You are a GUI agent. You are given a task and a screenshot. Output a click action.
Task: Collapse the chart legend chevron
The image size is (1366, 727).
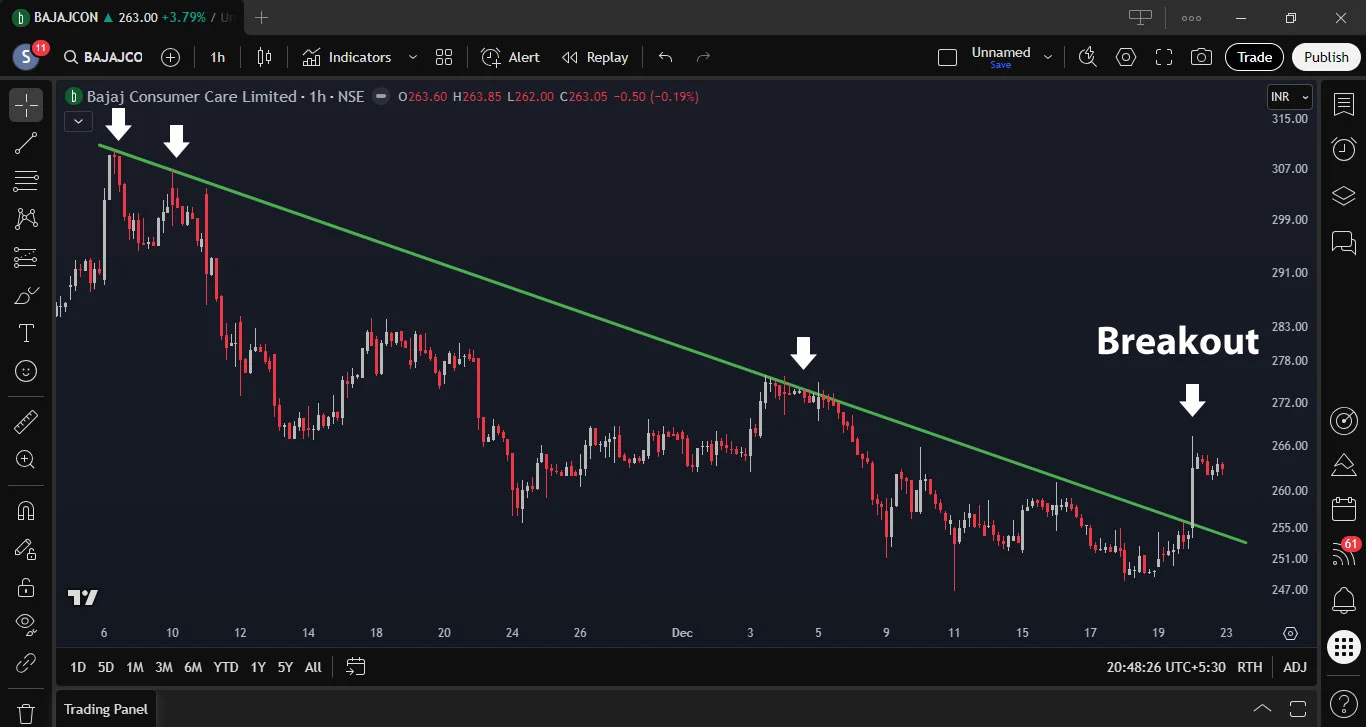(x=78, y=121)
